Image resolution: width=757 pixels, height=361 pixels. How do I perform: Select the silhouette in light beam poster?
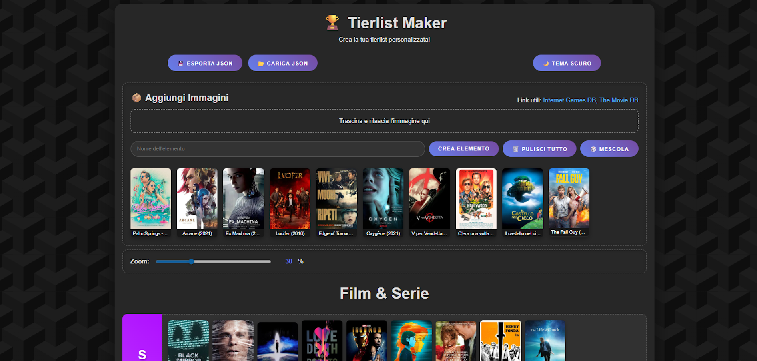coord(278,342)
